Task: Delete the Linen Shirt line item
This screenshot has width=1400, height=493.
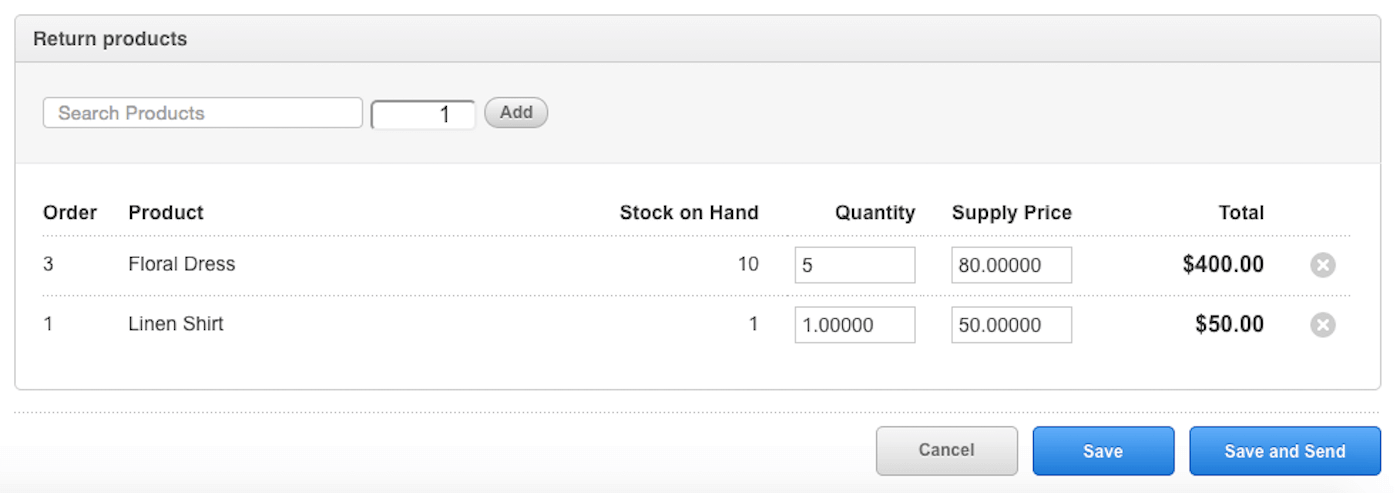Action: 1323,325
